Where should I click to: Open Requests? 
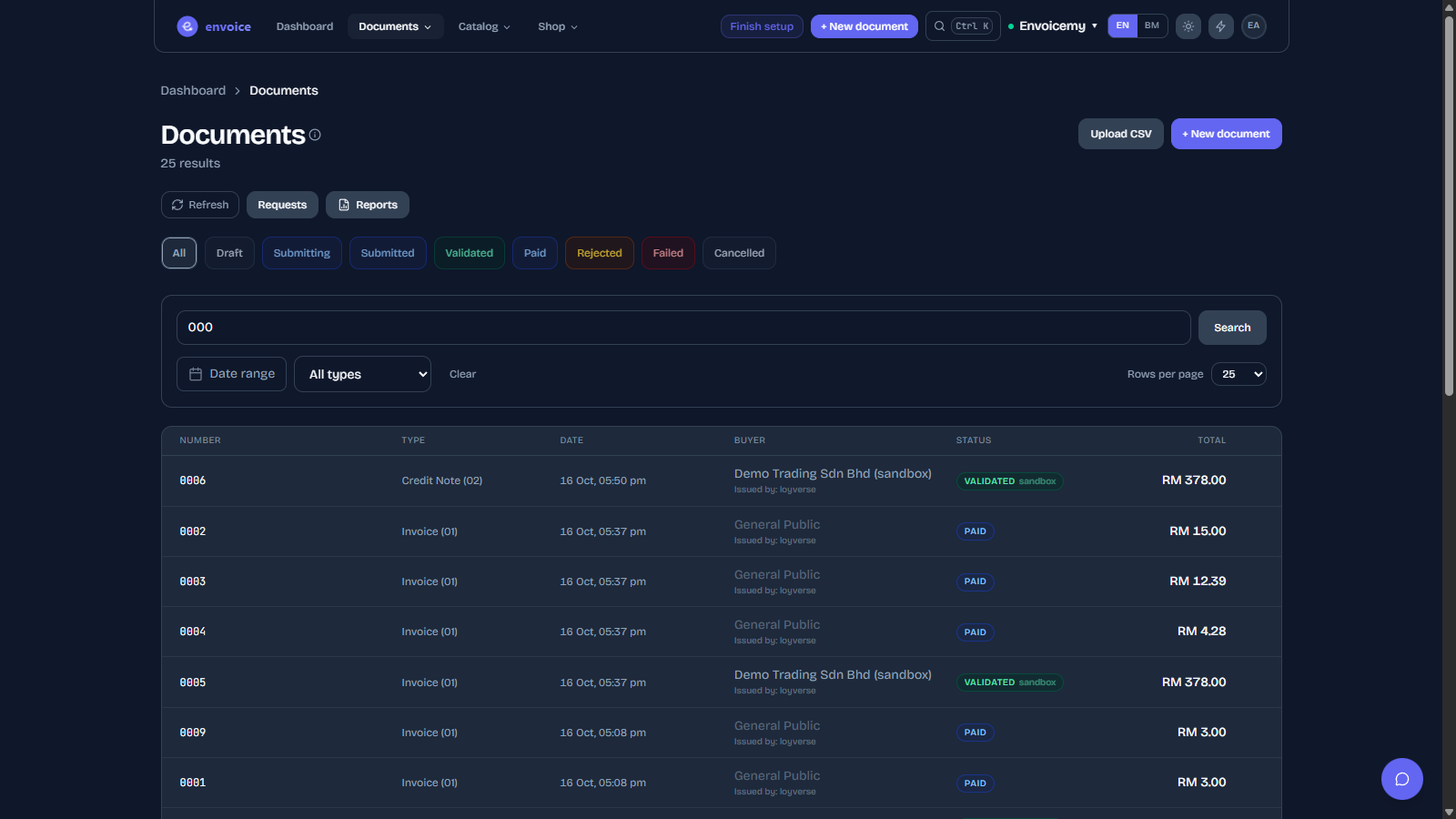[282, 205]
